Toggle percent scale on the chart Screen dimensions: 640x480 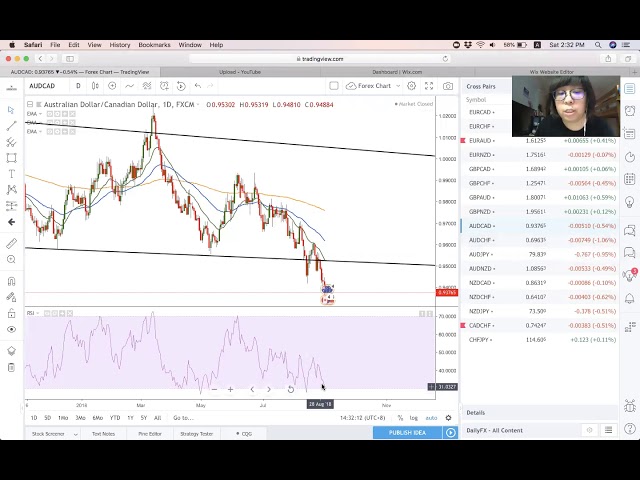[x=400, y=418]
